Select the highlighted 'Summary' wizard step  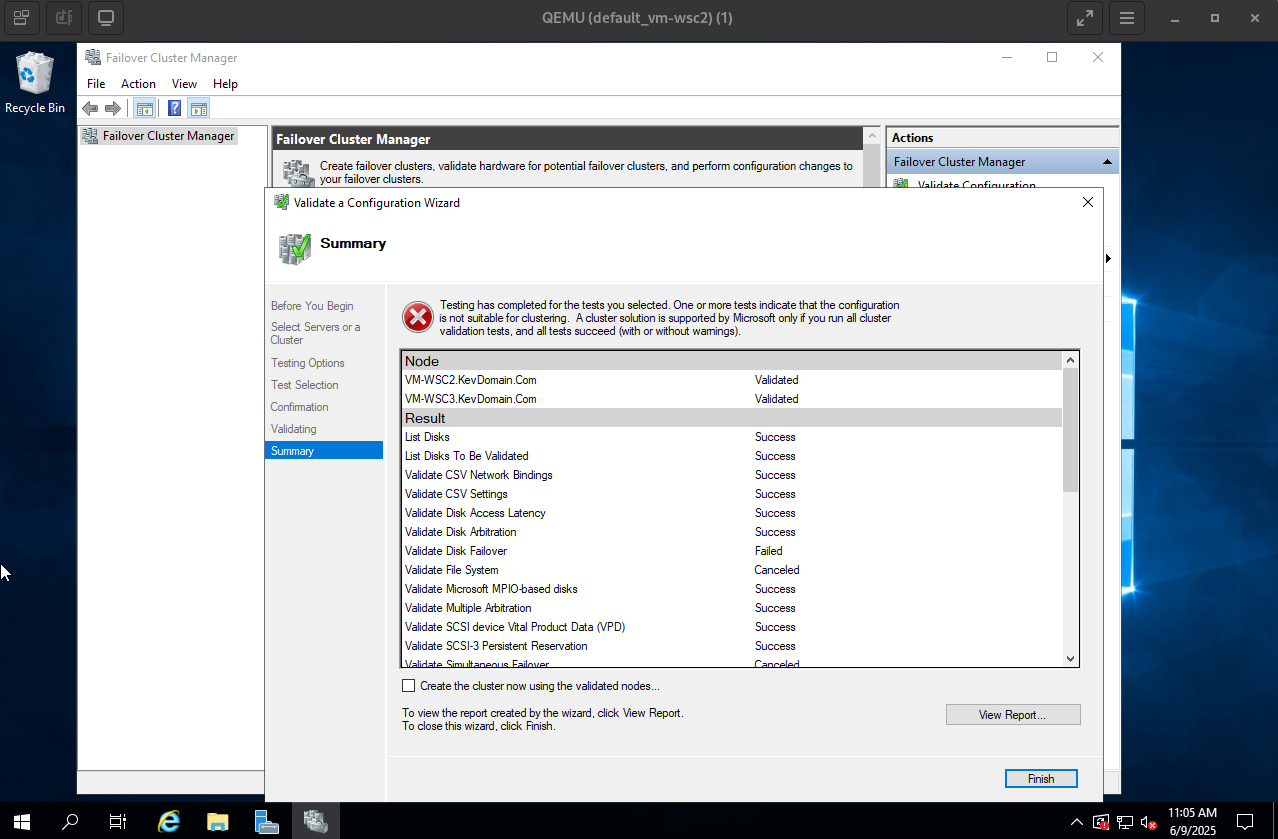(324, 451)
